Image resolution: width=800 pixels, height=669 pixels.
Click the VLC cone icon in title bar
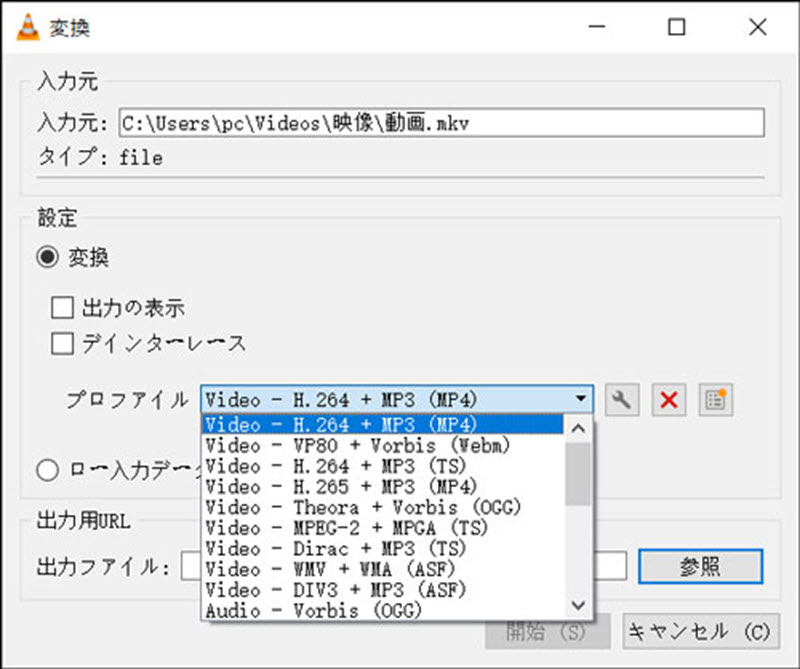pos(28,27)
